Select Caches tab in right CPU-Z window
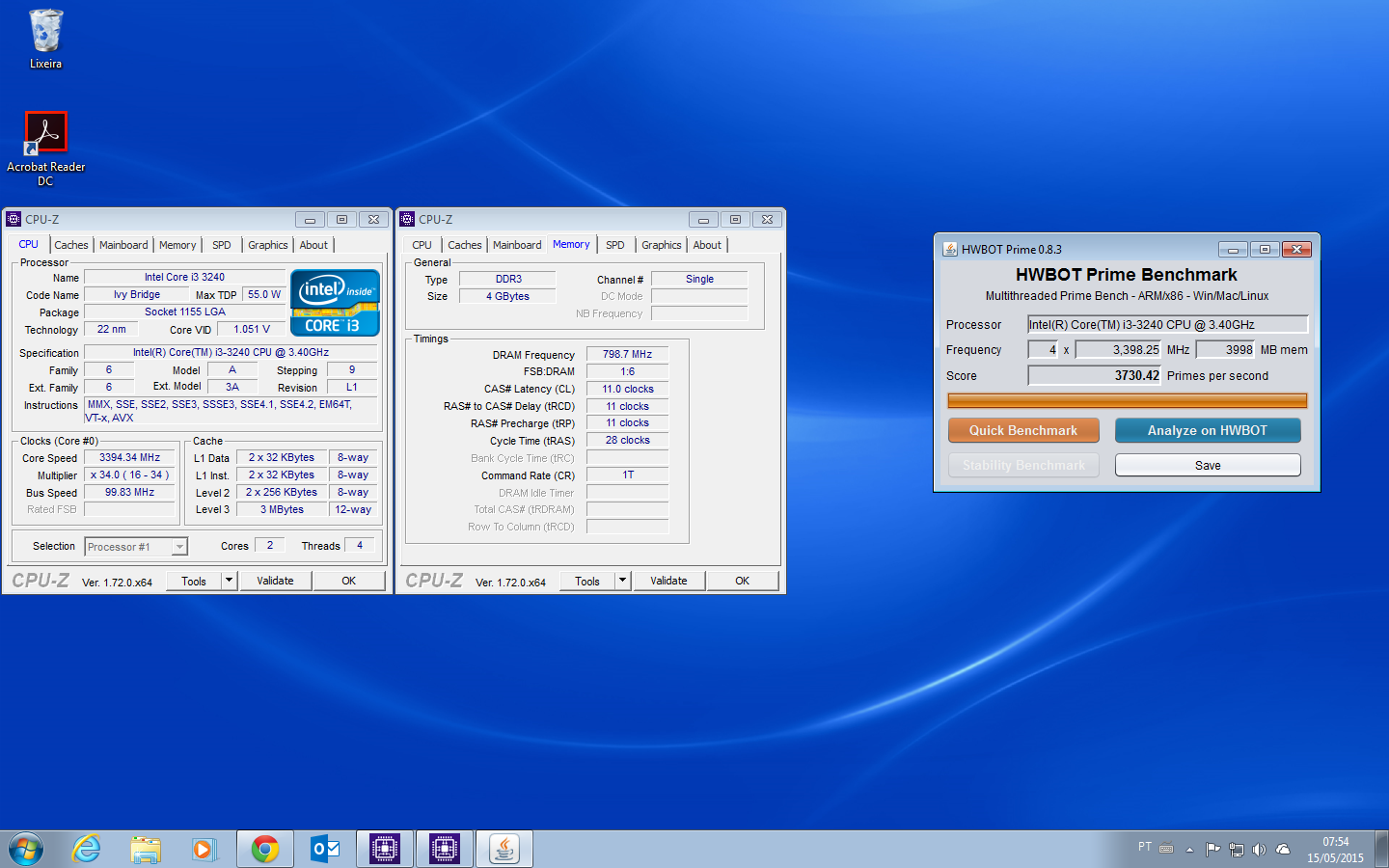The height and width of the screenshot is (868, 1389). [x=465, y=245]
